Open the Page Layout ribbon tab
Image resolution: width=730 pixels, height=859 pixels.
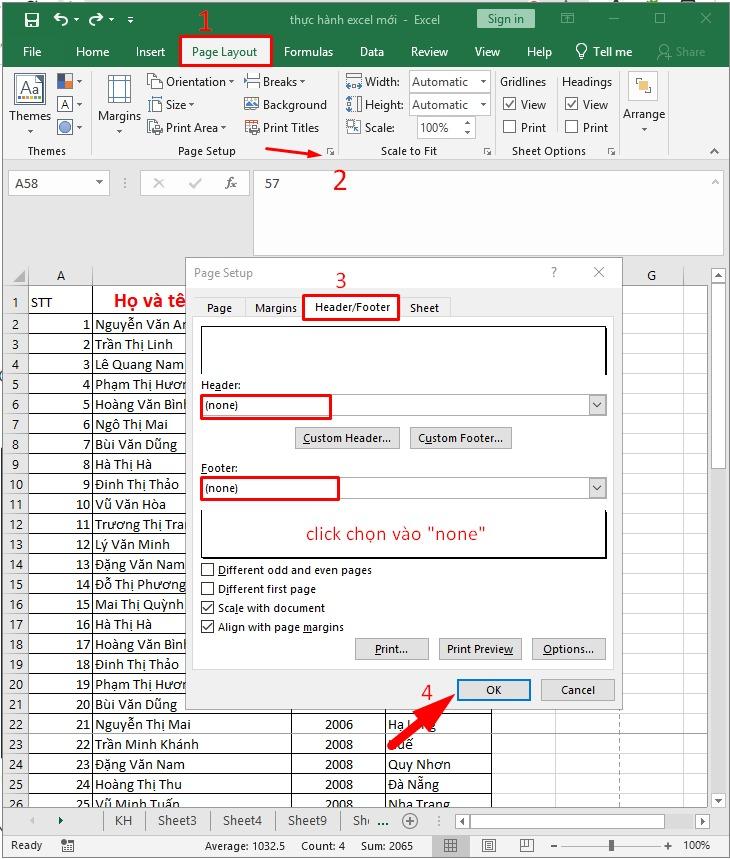[225, 52]
